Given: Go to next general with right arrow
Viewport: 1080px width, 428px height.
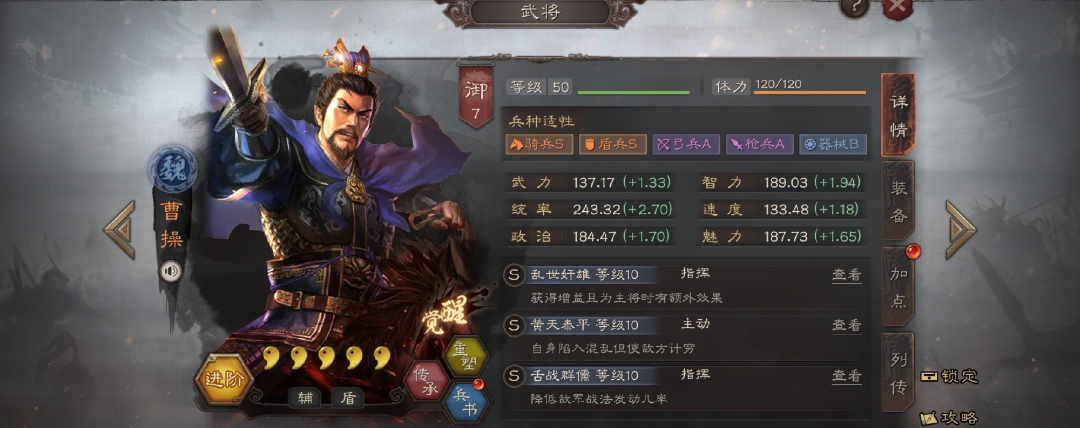Looking at the screenshot, I should (960, 230).
